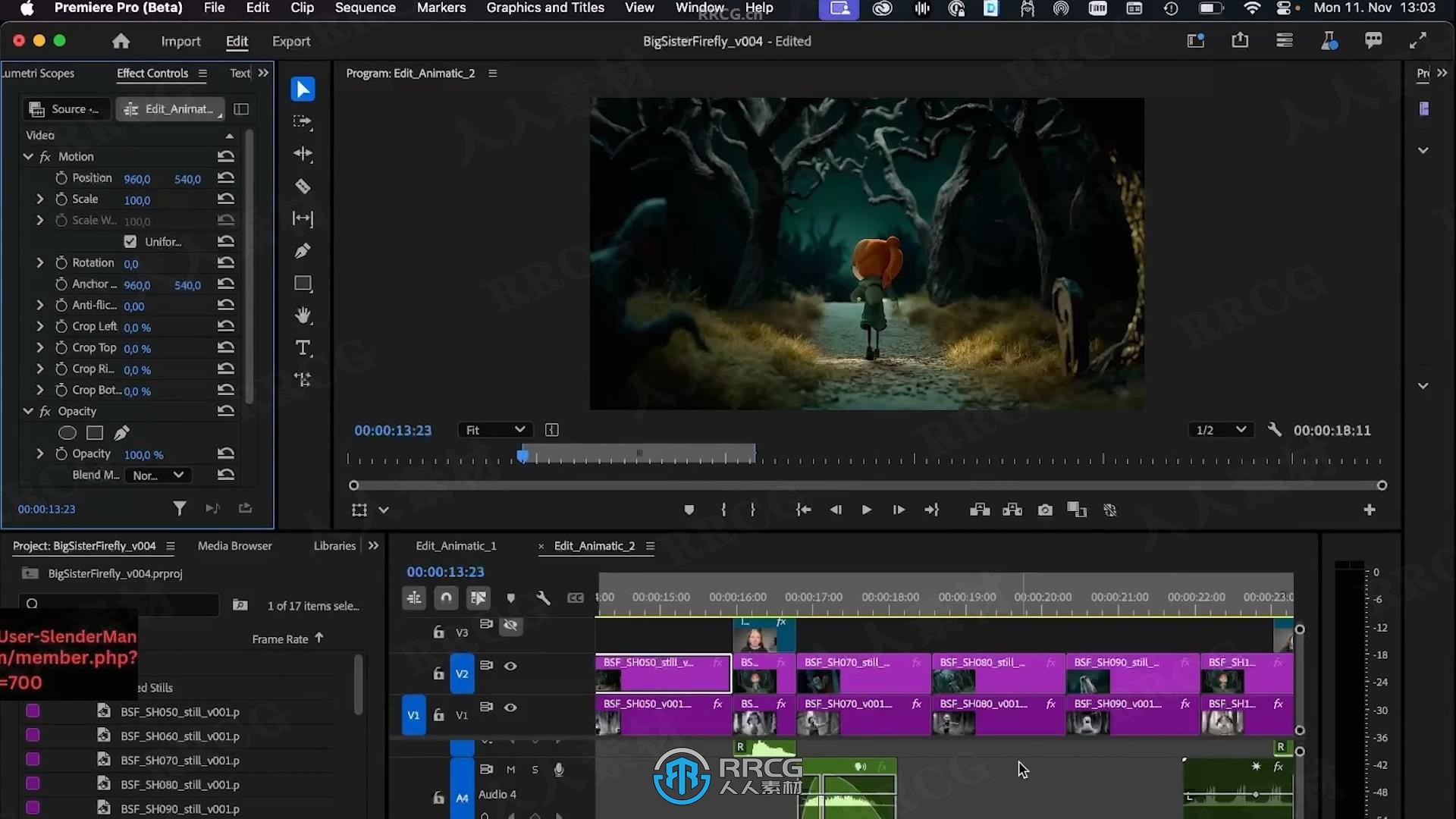
Task: Select the BSF_SH070_still clip on V2
Action: (863, 673)
